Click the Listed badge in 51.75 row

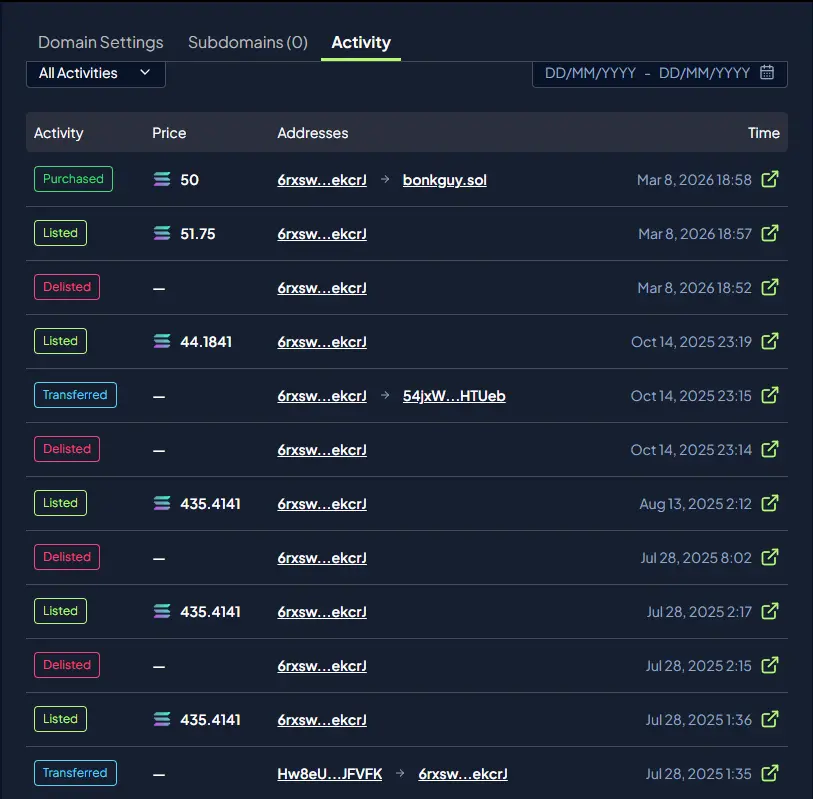(60, 233)
